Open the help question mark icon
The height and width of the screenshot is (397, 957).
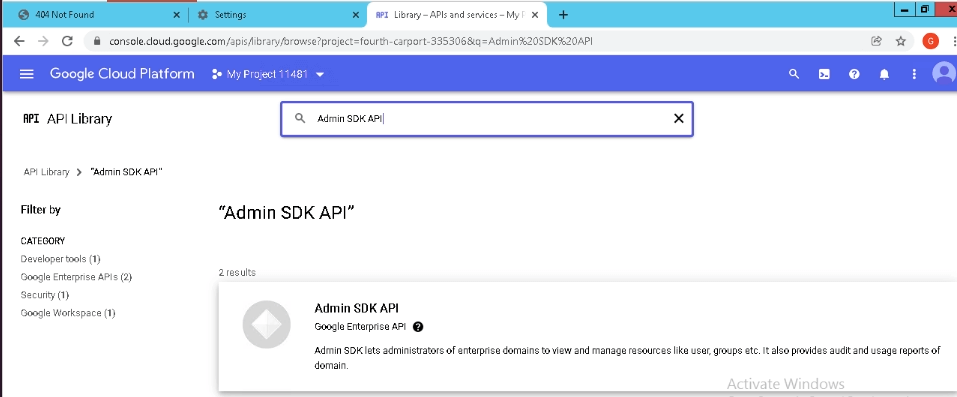click(854, 75)
